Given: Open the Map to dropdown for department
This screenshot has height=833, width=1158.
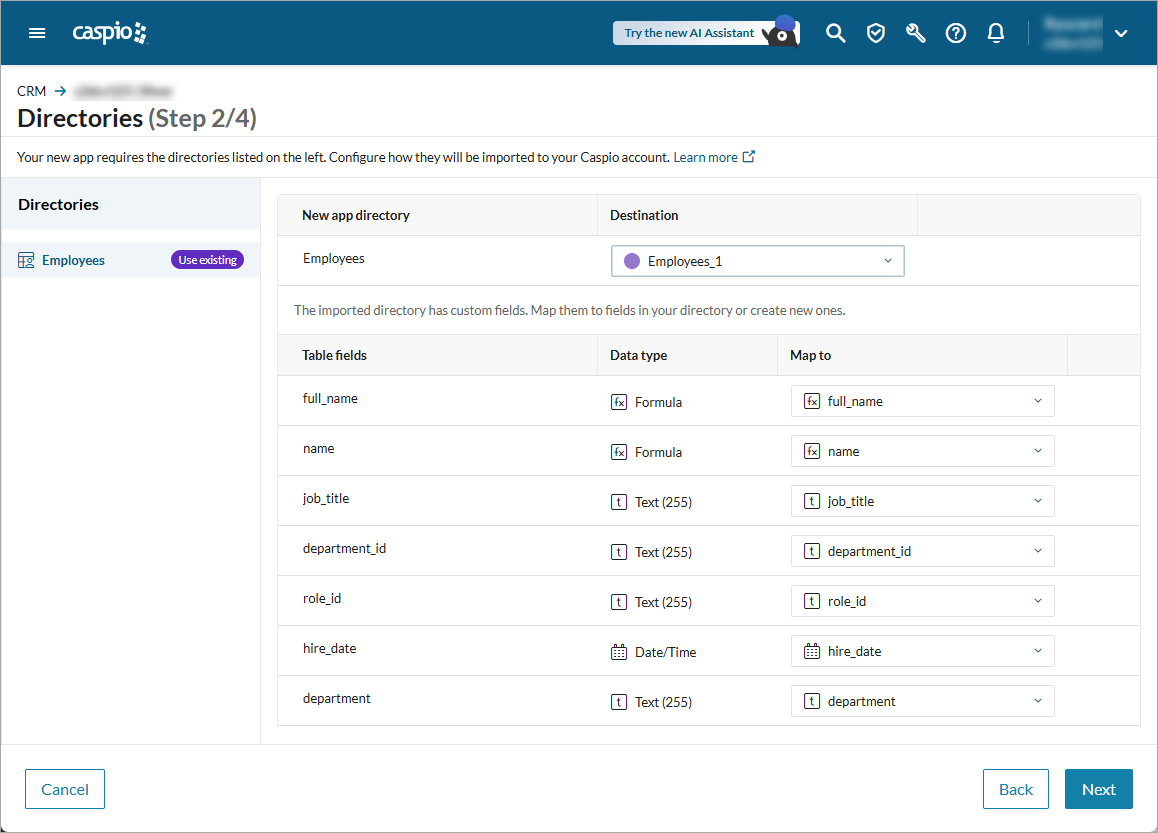Looking at the screenshot, I should tap(921, 700).
